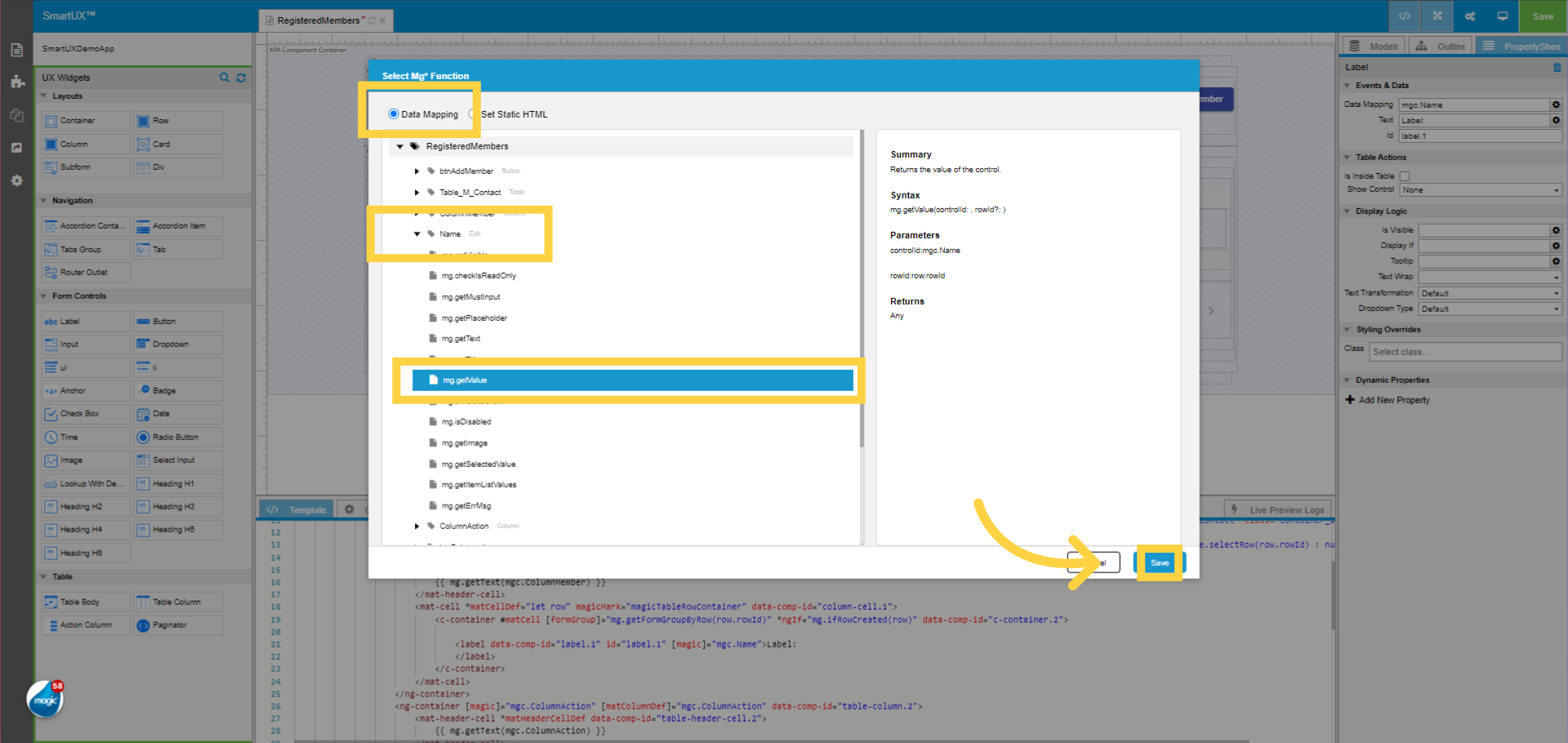Image resolution: width=1568 pixels, height=743 pixels.
Task: Pick the Container layout widget
Action: 86,121
